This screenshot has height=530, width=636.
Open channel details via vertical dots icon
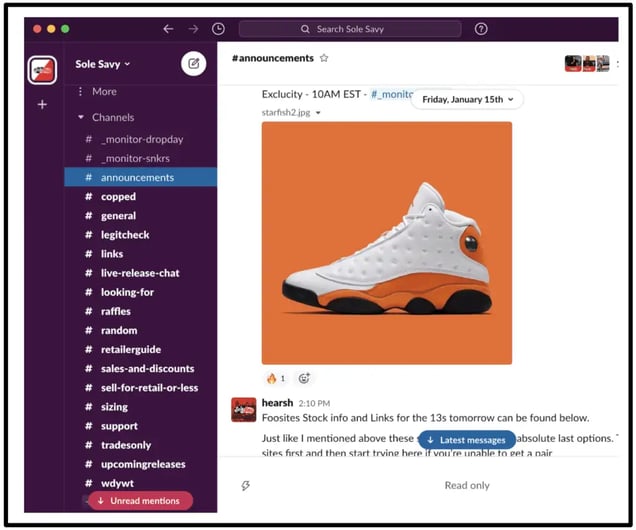click(x=617, y=64)
